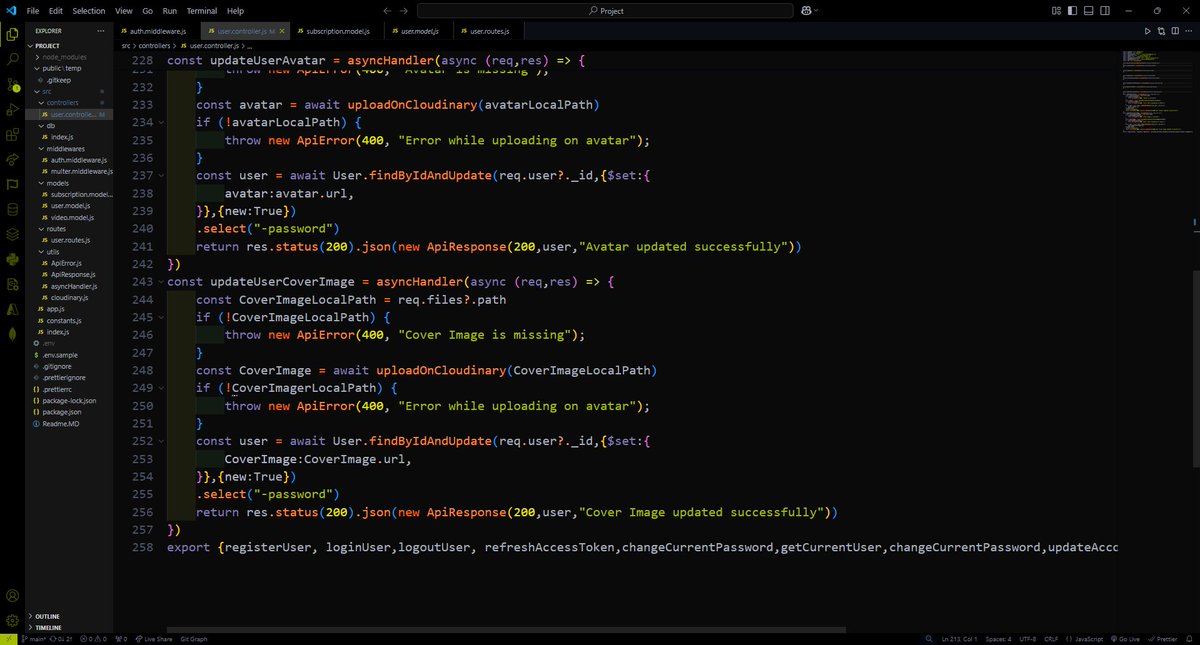This screenshot has width=1200, height=645.
Task: Collapse the middlewares folder
Action: click(68, 148)
